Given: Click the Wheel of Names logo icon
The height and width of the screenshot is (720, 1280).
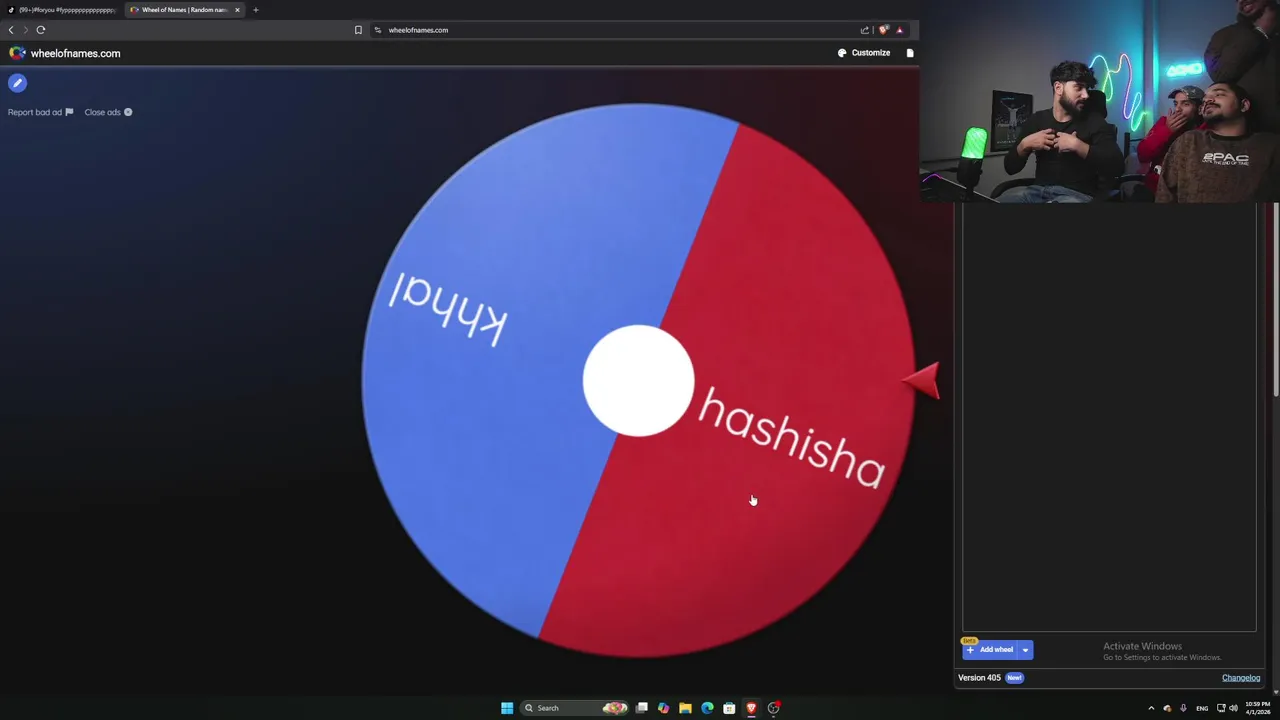Looking at the screenshot, I should click(x=17, y=53).
